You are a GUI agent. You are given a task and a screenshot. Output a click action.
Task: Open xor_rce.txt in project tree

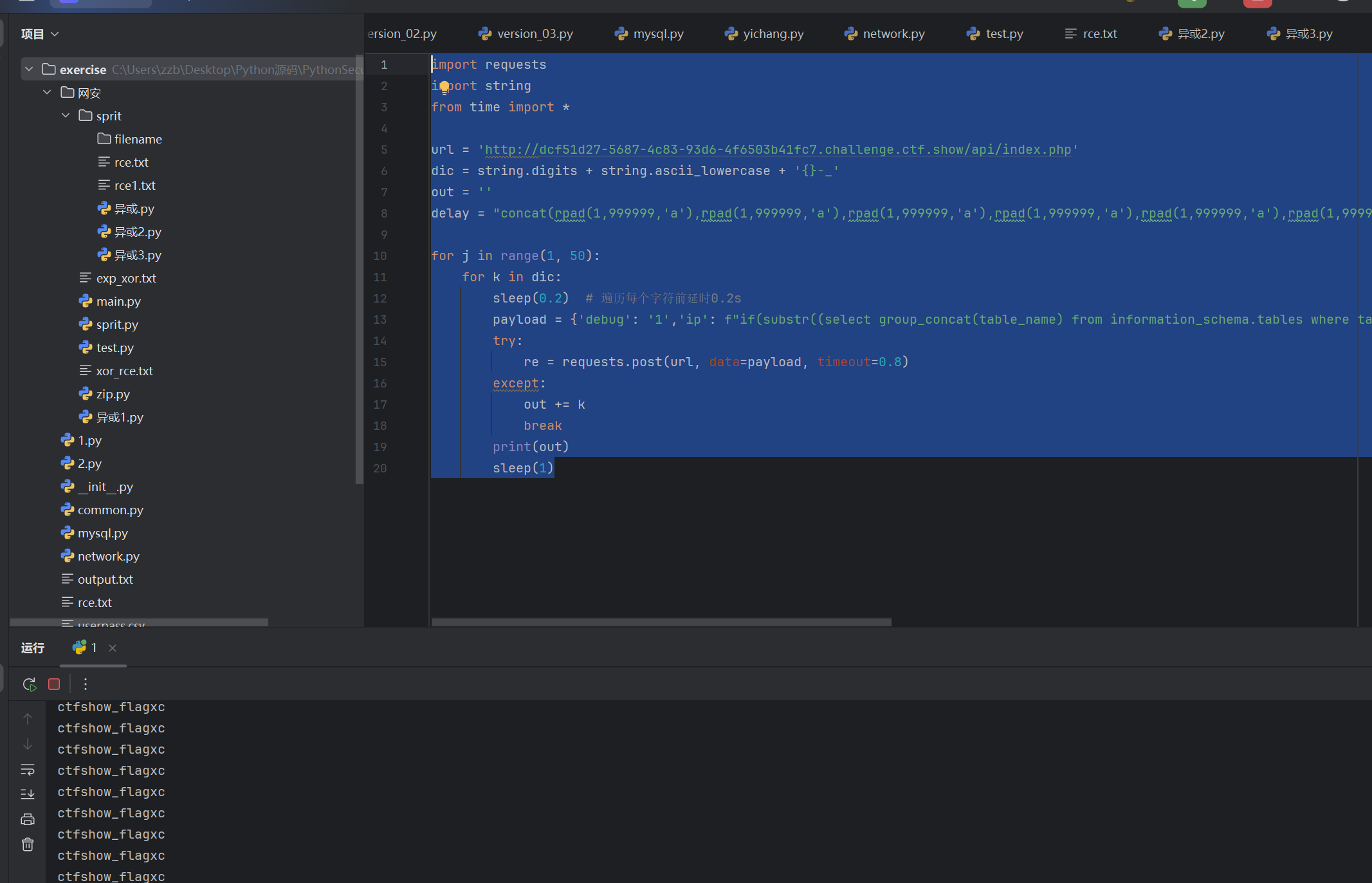124,371
